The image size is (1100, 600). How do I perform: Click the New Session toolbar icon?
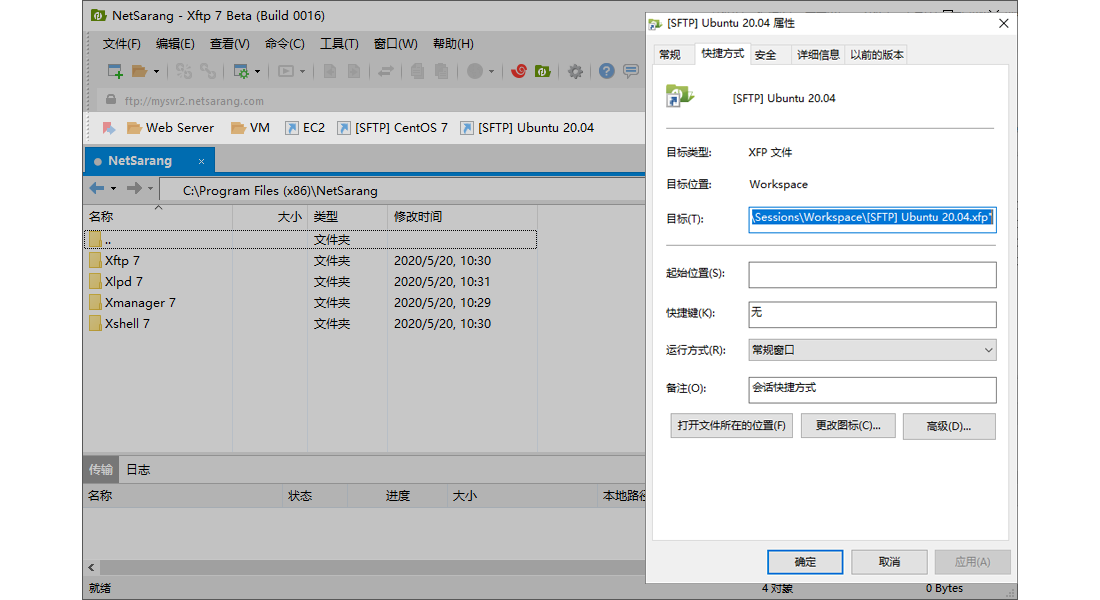pos(114,71)
